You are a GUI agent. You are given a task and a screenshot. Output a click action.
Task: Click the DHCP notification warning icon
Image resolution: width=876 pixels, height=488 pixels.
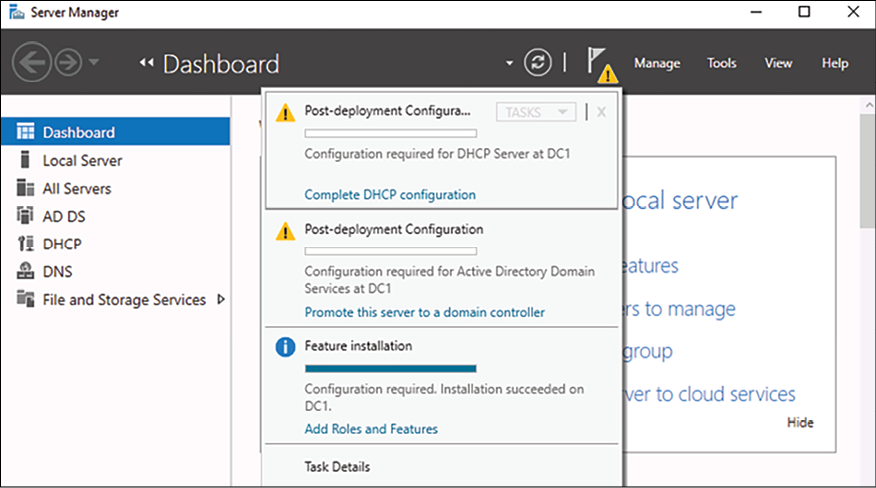point(285,112)
